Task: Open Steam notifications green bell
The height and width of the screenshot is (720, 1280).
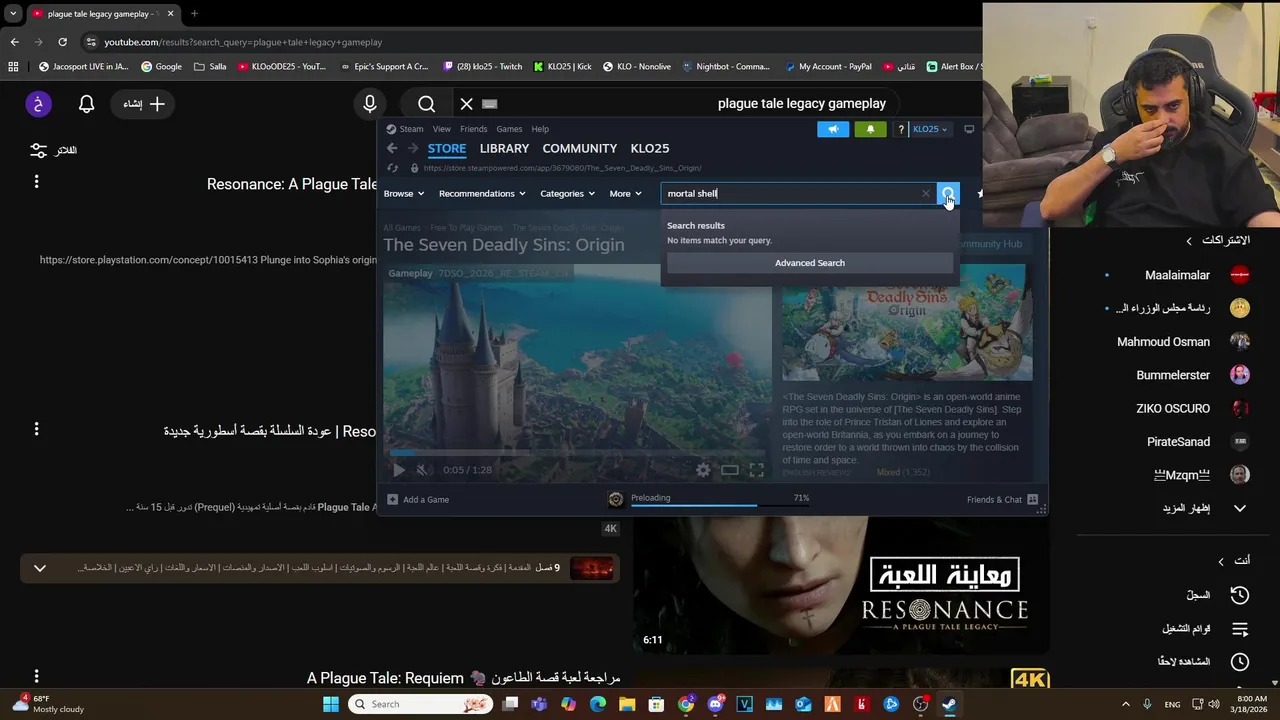Action: 870,129
